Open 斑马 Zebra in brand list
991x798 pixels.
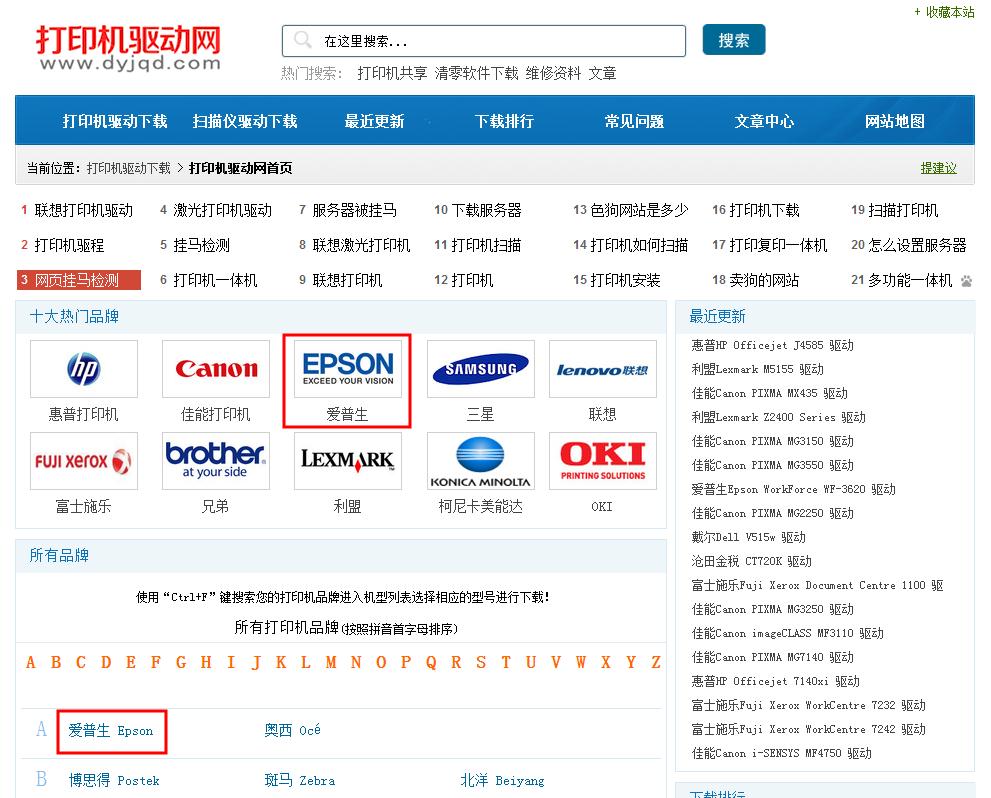click(300, 781)
